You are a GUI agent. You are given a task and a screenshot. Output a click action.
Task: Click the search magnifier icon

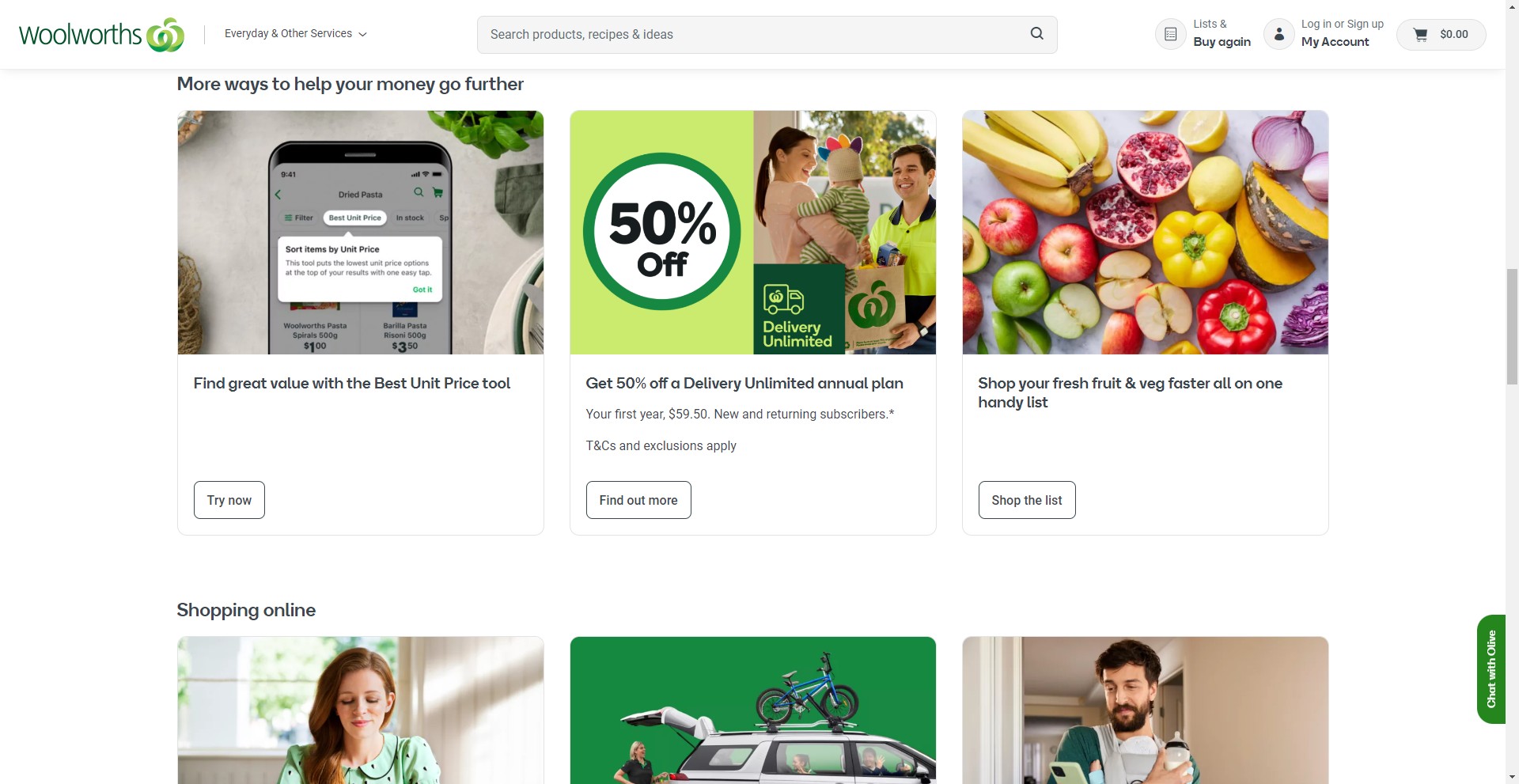pyautogui.click(x=1036, y=34)
